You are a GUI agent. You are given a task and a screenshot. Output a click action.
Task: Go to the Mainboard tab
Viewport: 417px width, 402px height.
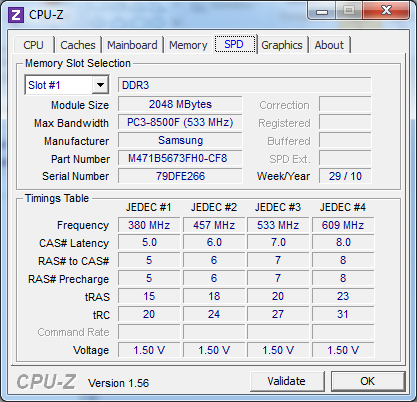(132, 45)
